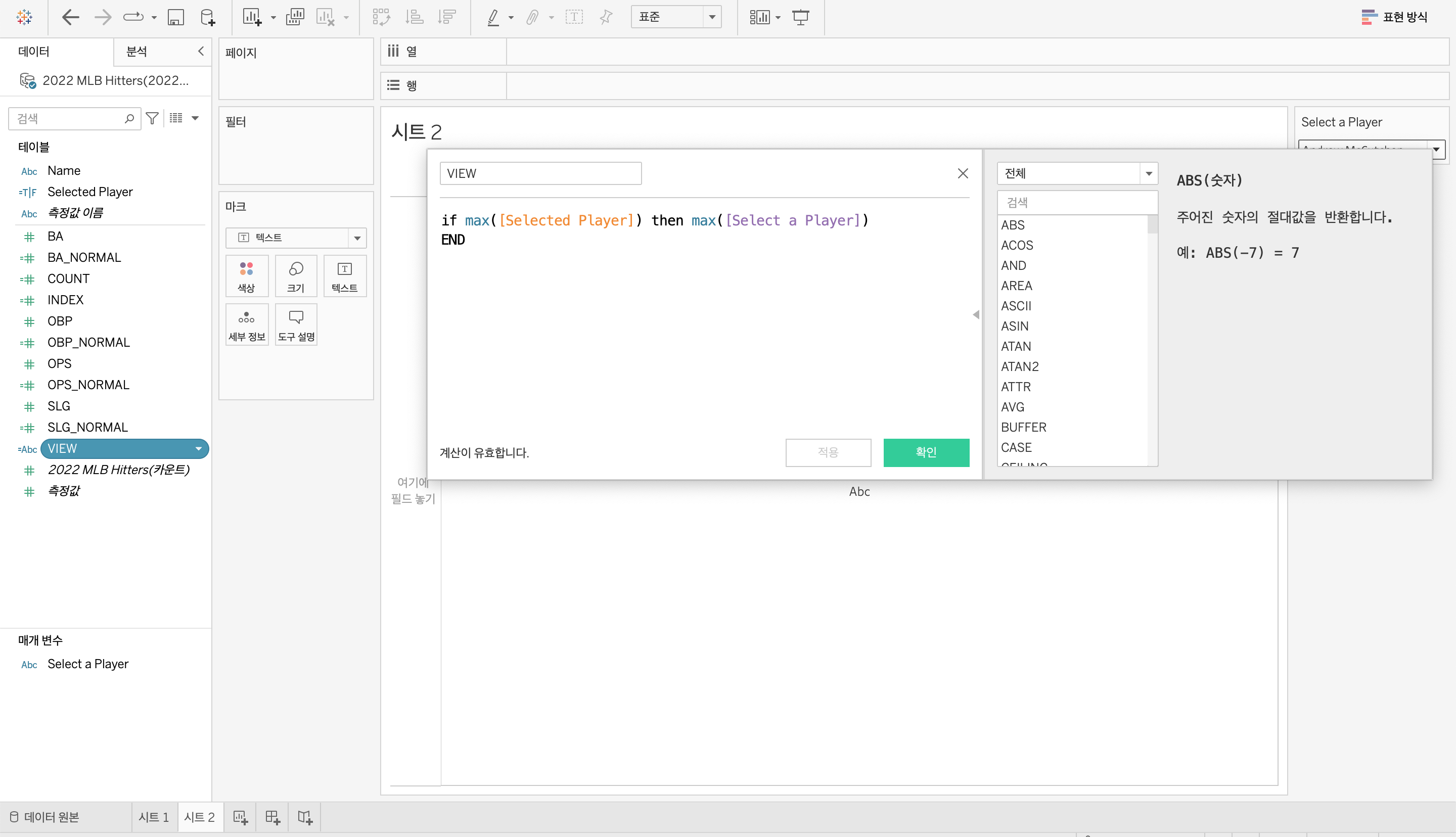This screenshot has width=1456, height=837.
Task: Click the calculation name field VIEW
Action: pos(540,173)
